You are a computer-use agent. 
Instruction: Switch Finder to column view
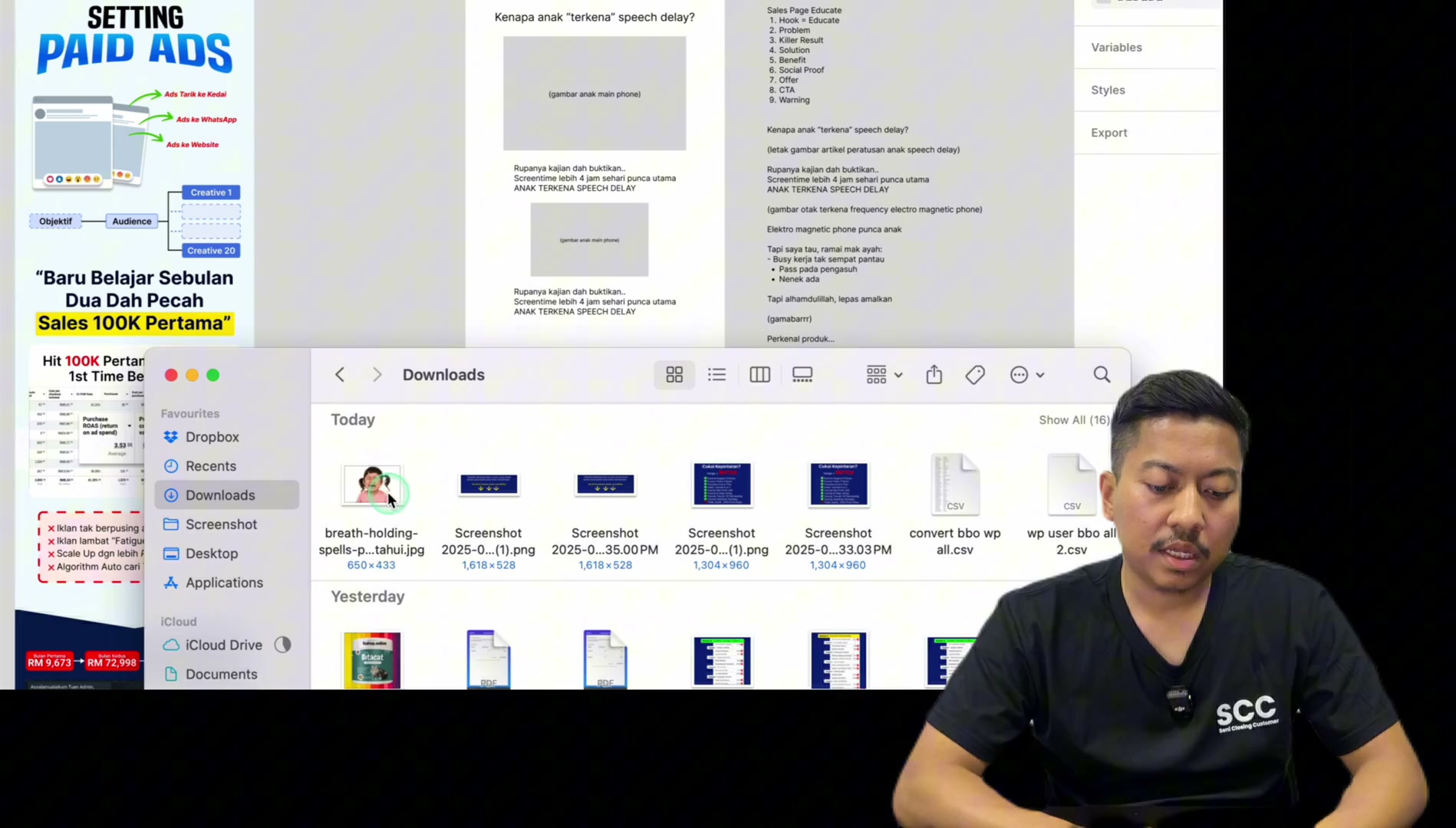pos(759,375)
